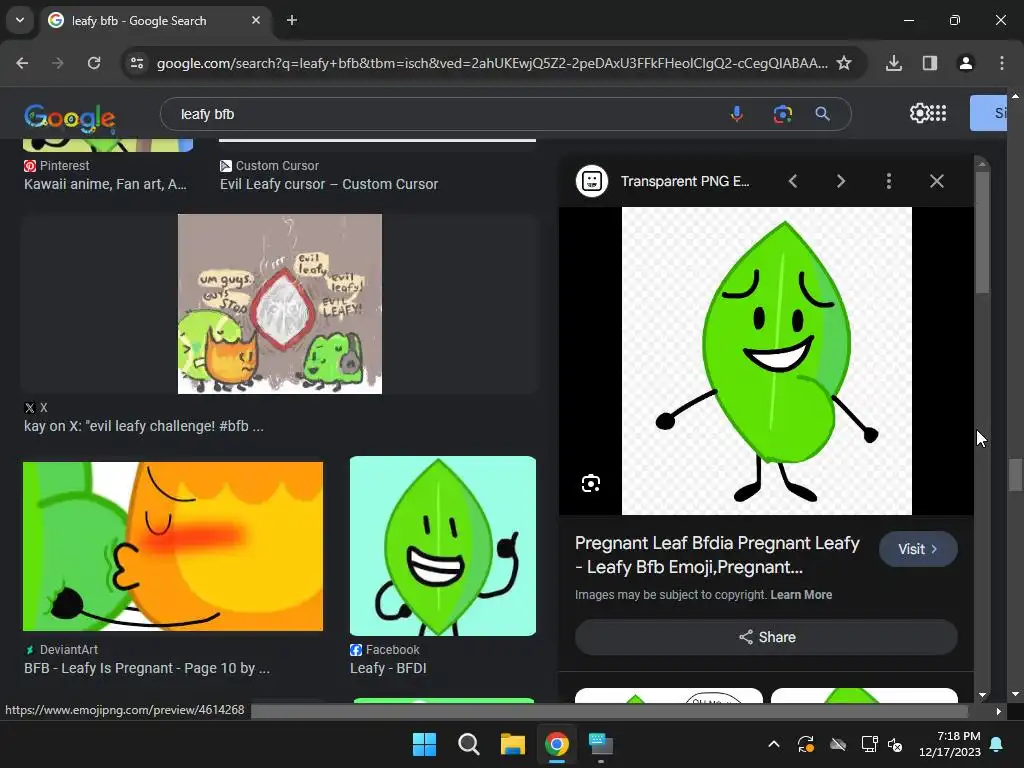Open the taskbar app next to Chrome
The width and height of the screenshot is (1024, 768).
click(600, 744)
